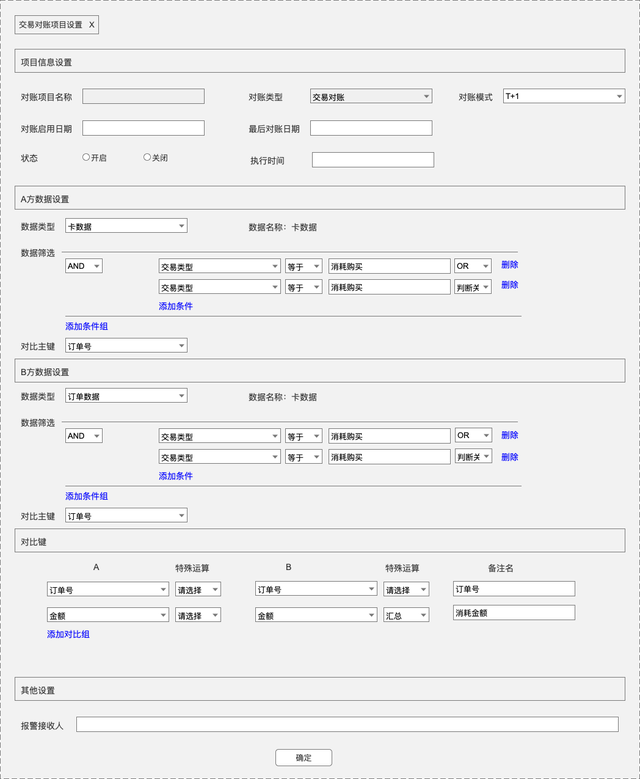Open the 判断关 dropdown in A方 filter
This screenshot has width=640, height=779.
point(473,287)
